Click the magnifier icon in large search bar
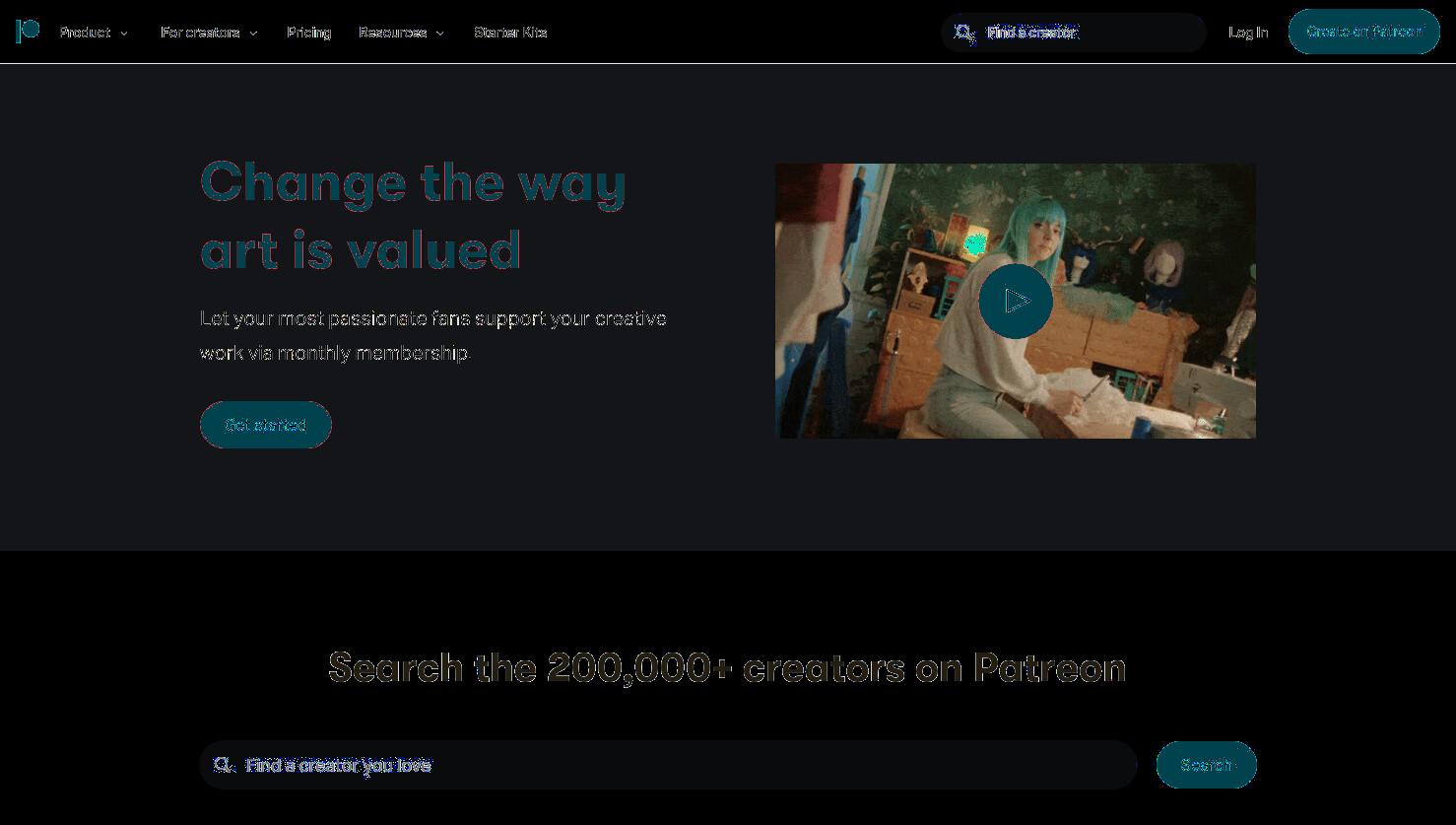 (224, 765)
